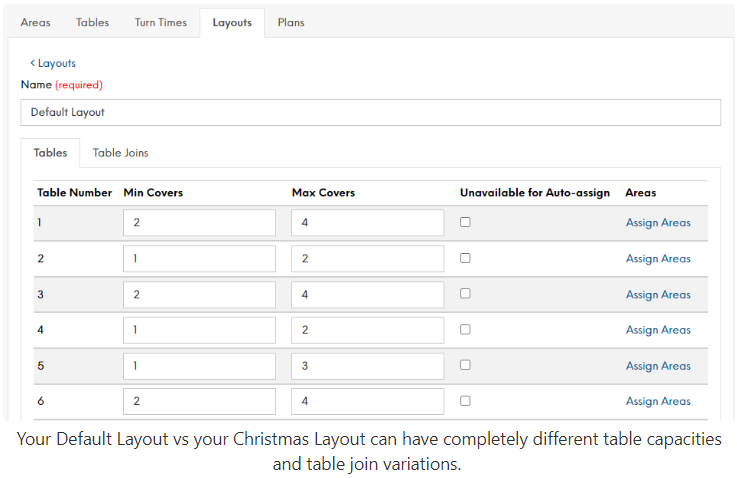
Task: Tick Unavailable for Auto-assign for table 1
Action: click(x=465, y=222)
